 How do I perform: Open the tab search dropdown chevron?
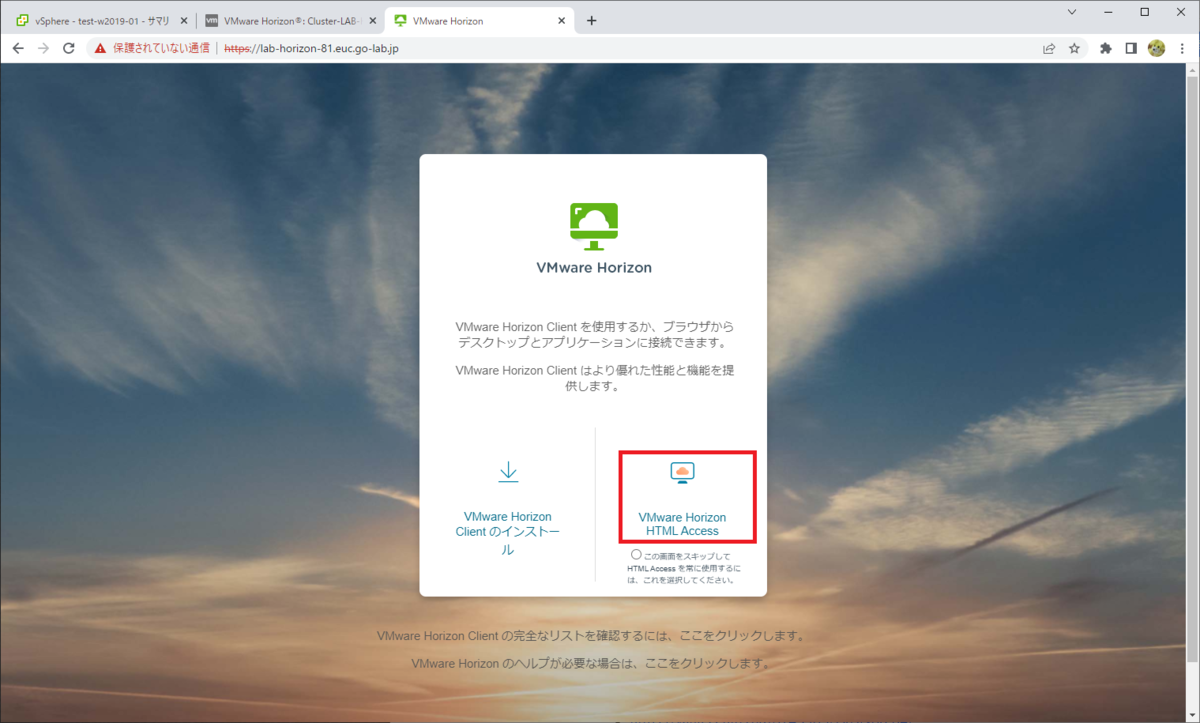pos(1072,12)
